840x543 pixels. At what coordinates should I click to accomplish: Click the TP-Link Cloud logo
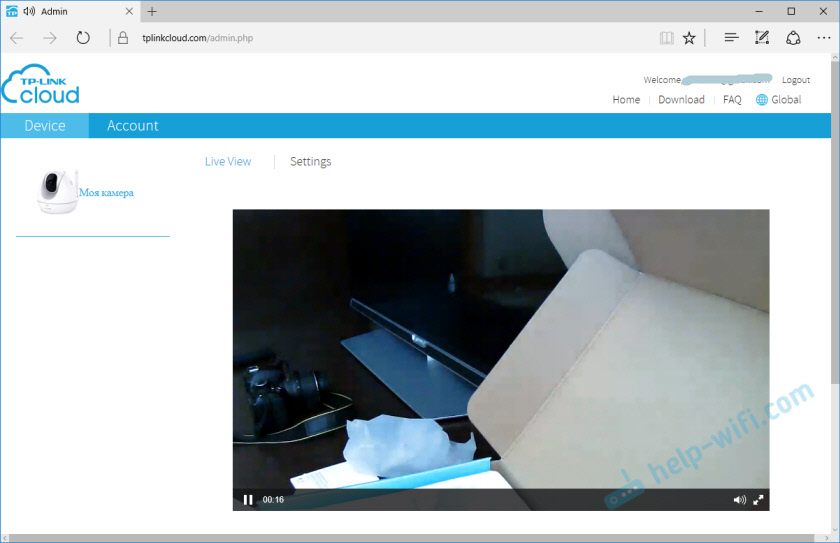pyautogui.click(x=41, y=87)
